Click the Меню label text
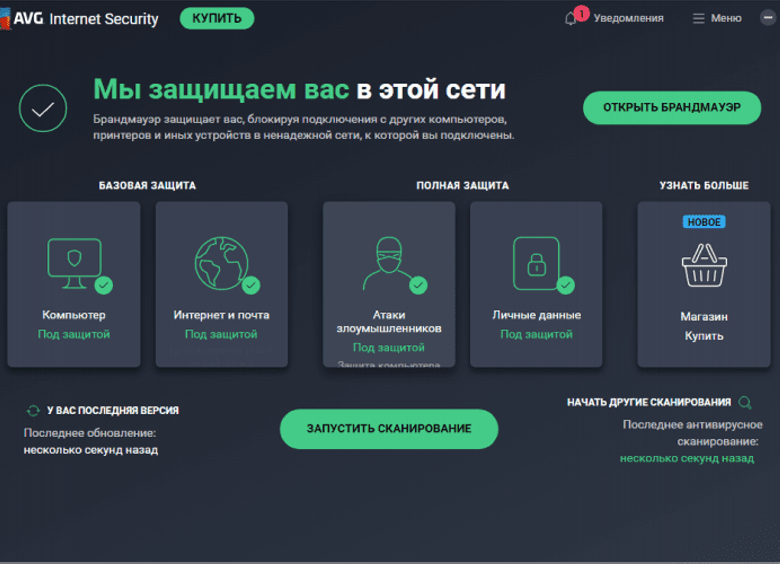 726,18
